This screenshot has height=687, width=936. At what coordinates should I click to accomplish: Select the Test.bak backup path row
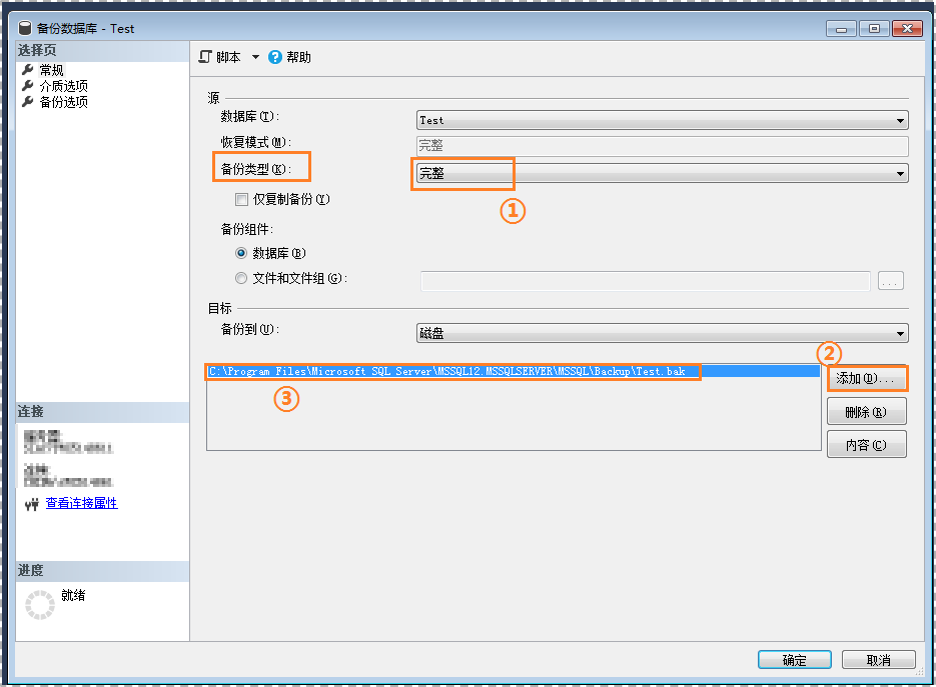[x=513, y=371]
